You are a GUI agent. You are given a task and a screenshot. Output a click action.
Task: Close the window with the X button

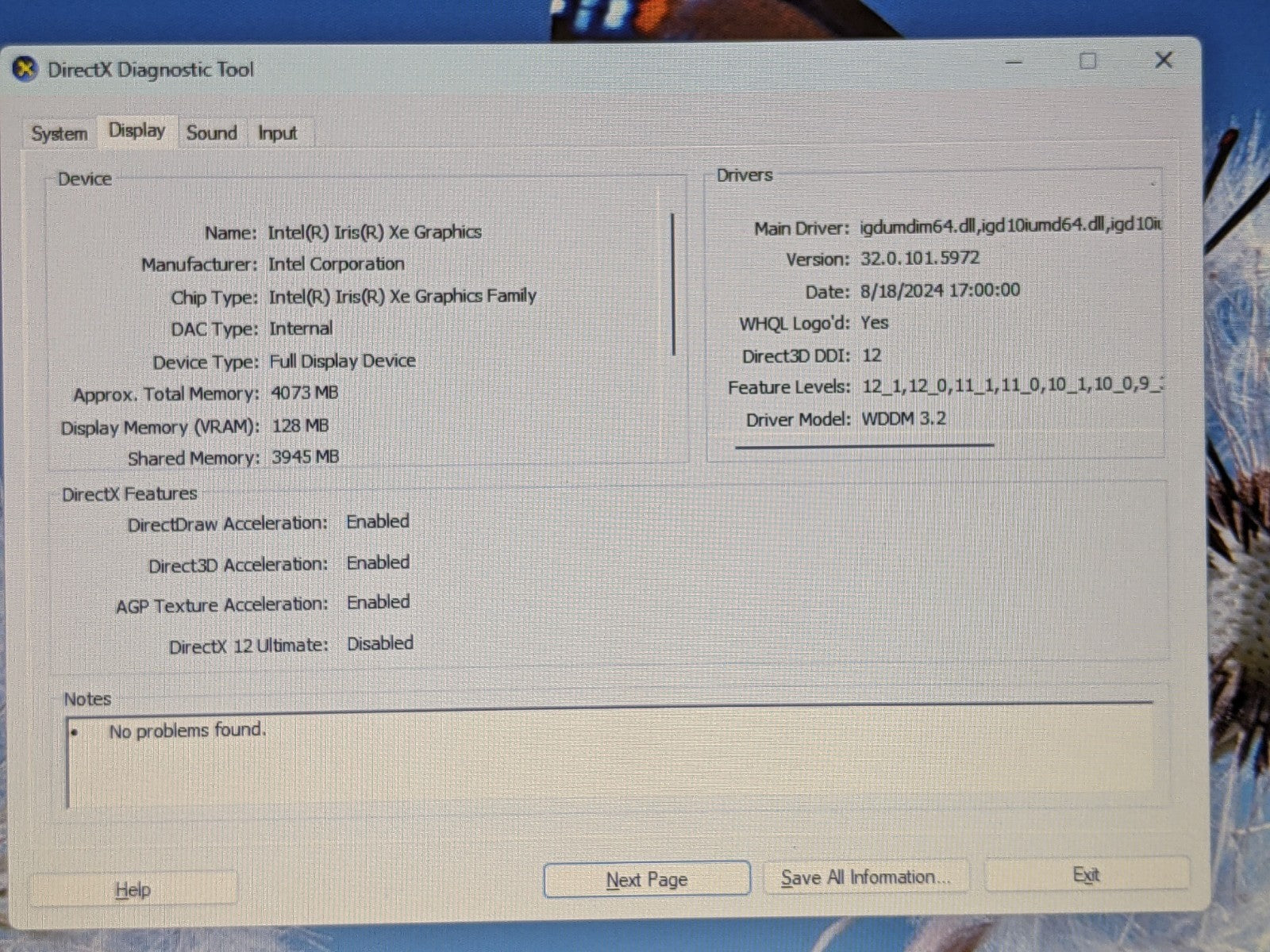1163,60
